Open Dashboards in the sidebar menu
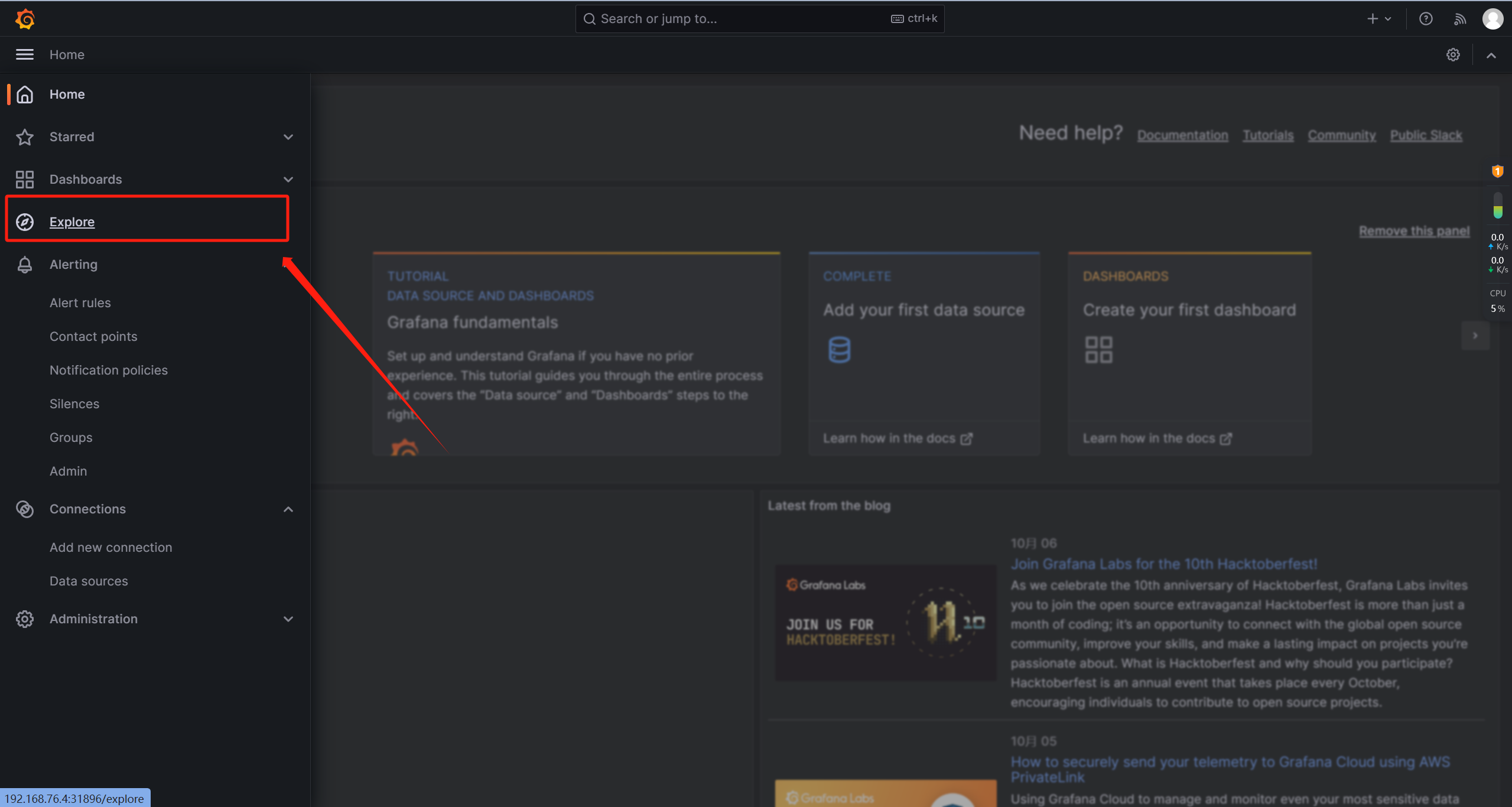Image resolution: width=1512 pixels, height=807 pixels. (86, 180)
